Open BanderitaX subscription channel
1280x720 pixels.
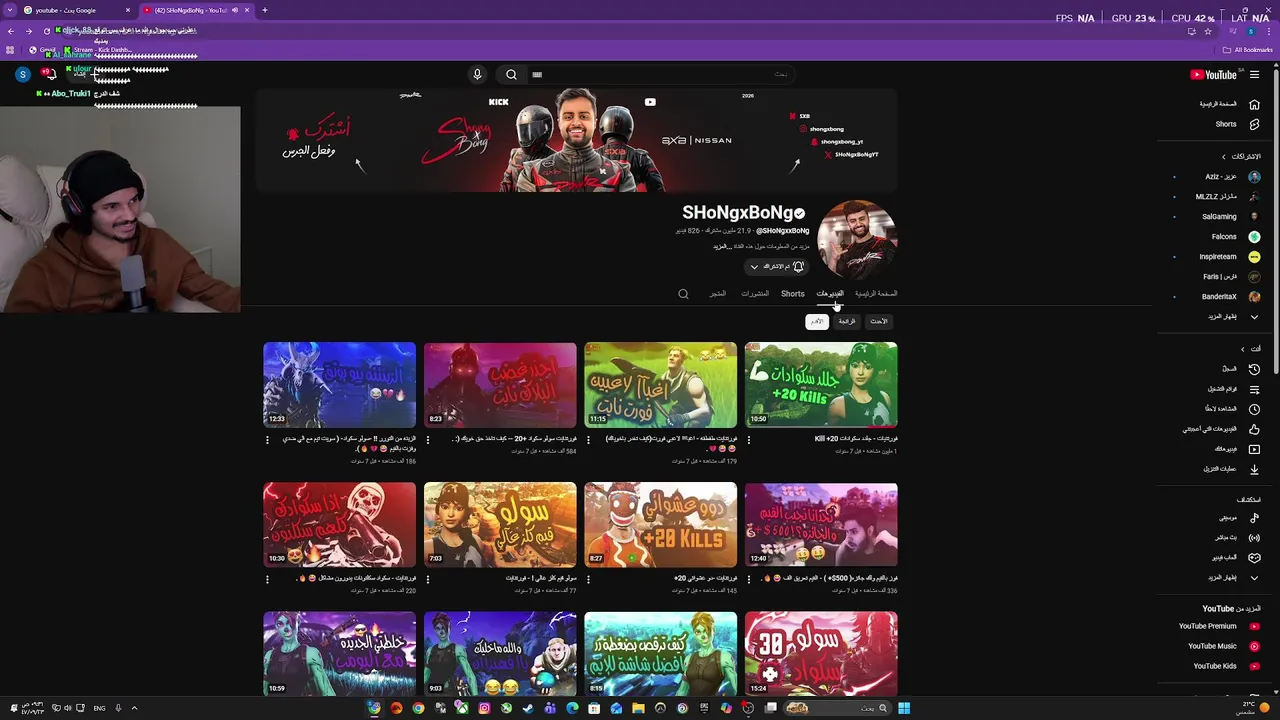pyautogui.click(x=1228, y=297)
